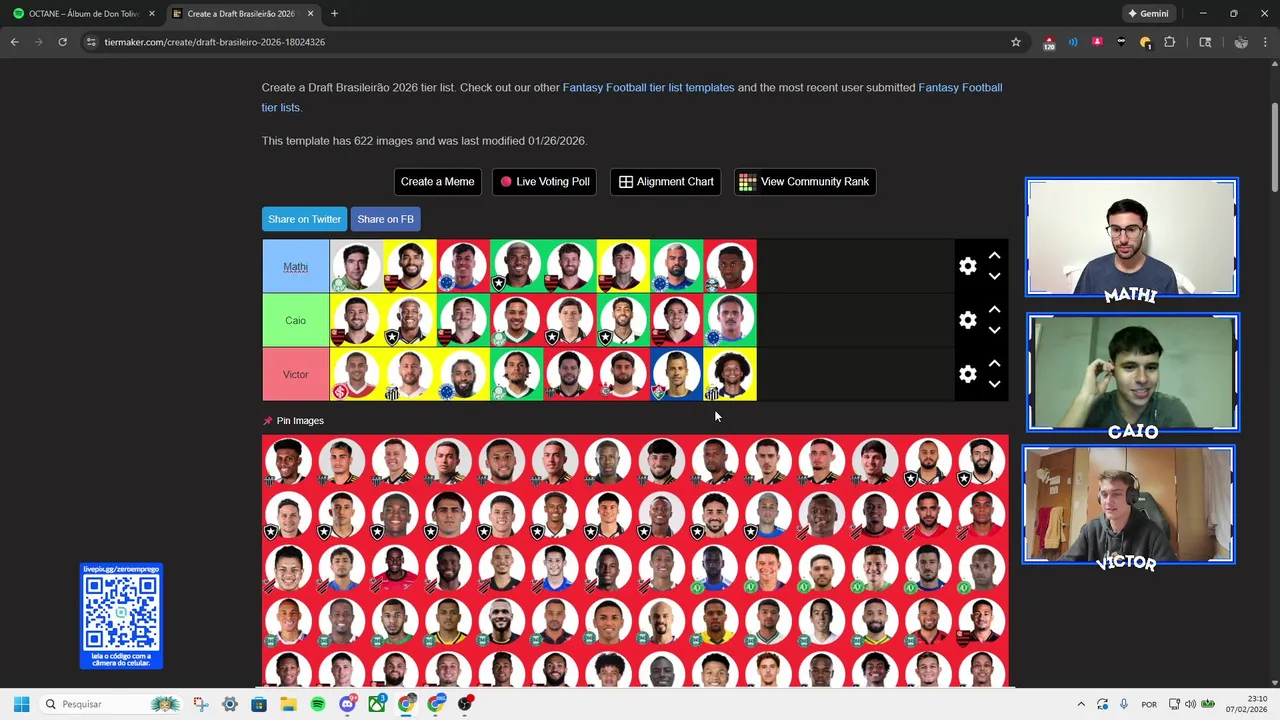This screenshot has width=1280, height=720.
Task: Open the Extensions puzzle menu
Action: 1170,42
